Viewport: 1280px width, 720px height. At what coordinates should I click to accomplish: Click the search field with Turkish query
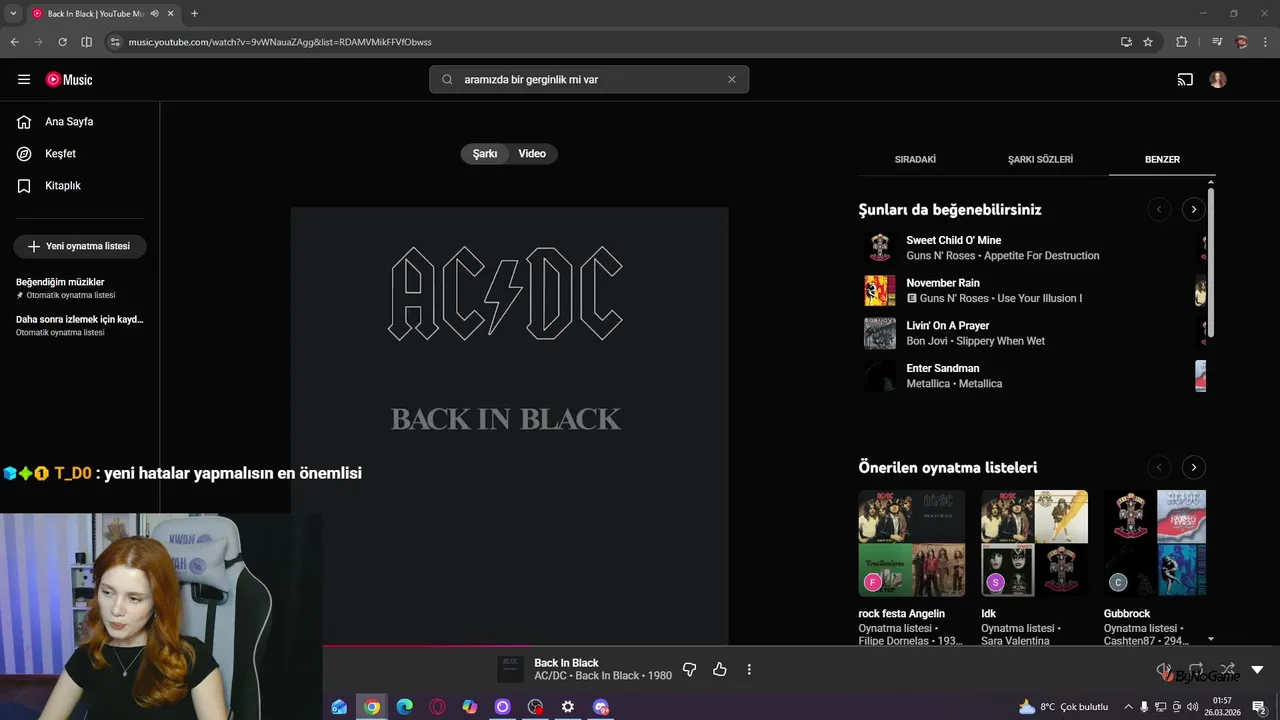click(x=589, y=79)
